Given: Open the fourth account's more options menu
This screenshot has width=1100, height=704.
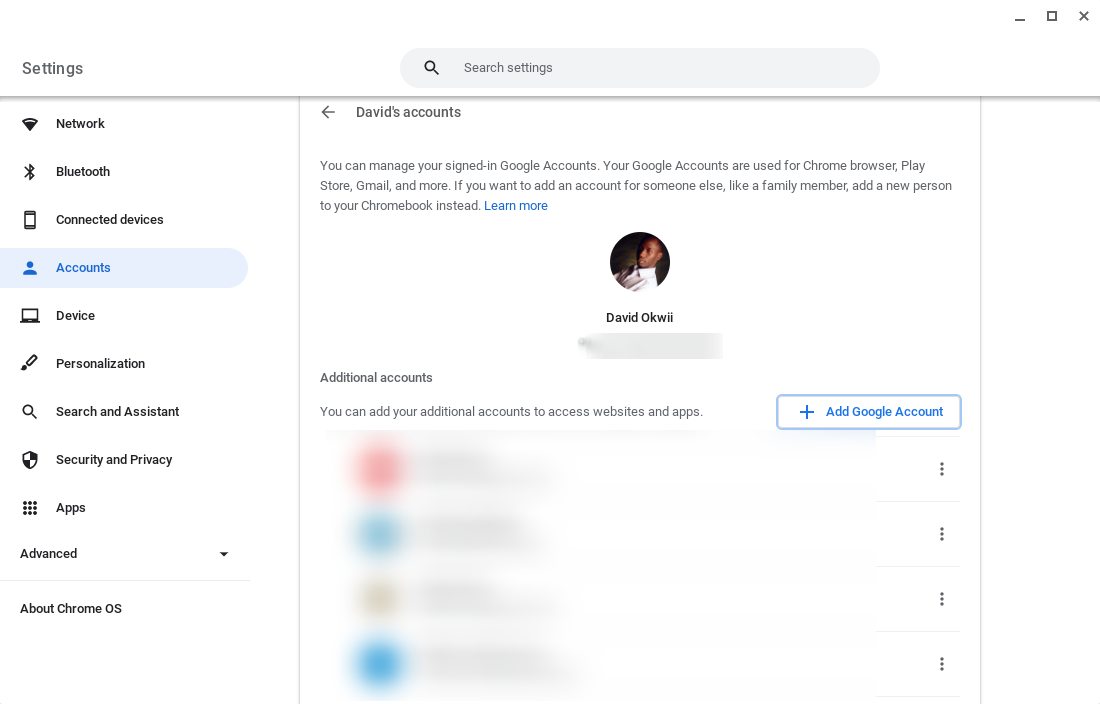Looking at the screenshot, I should click(x=941, y=664).
